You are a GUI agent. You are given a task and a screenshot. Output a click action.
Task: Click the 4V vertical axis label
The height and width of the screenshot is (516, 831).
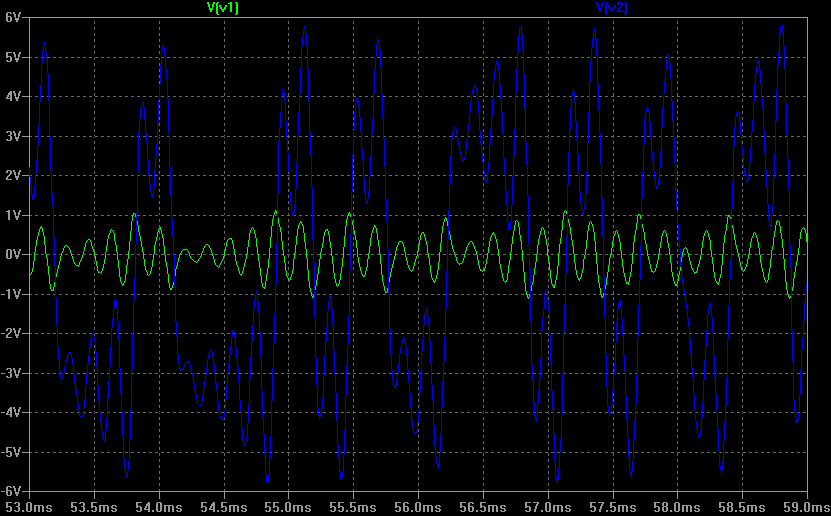click(13, 96)
